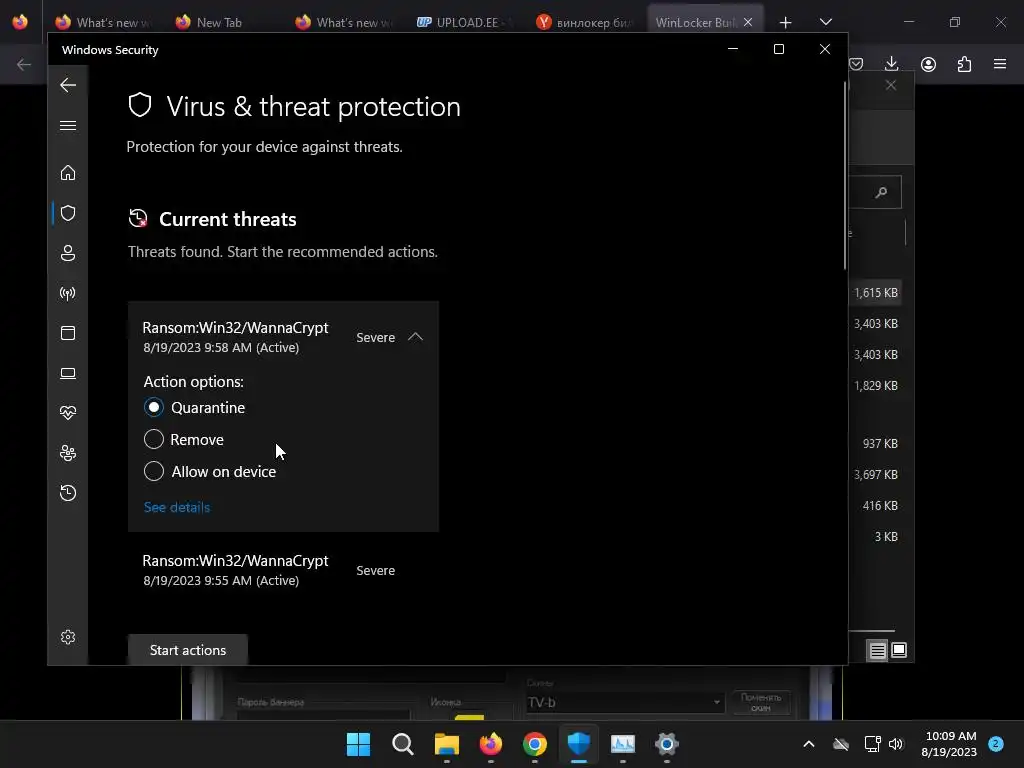Open Firefox account icon
Screen dimensions: 1024x768
coord(928,64)
